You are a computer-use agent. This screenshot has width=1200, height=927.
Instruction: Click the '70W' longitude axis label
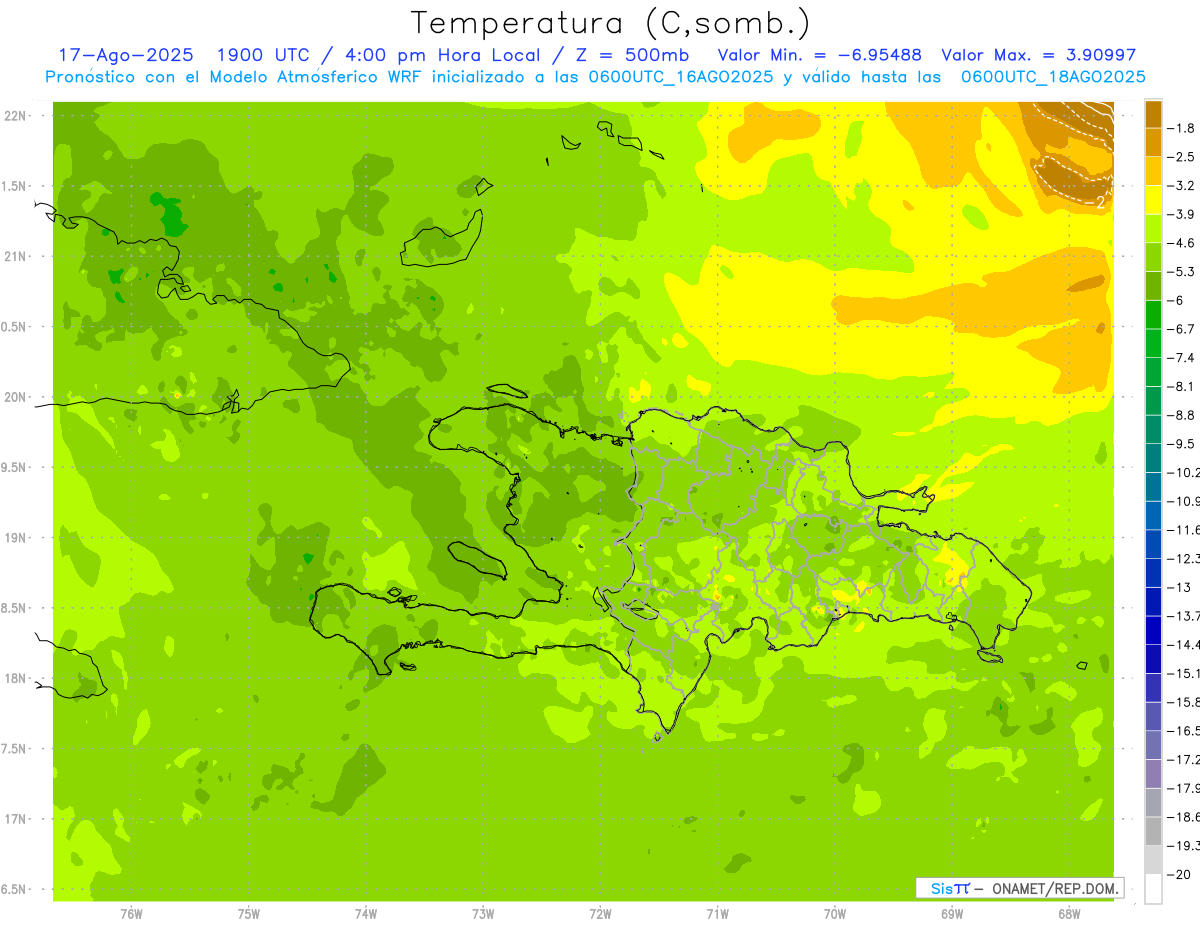pos(835,914)
